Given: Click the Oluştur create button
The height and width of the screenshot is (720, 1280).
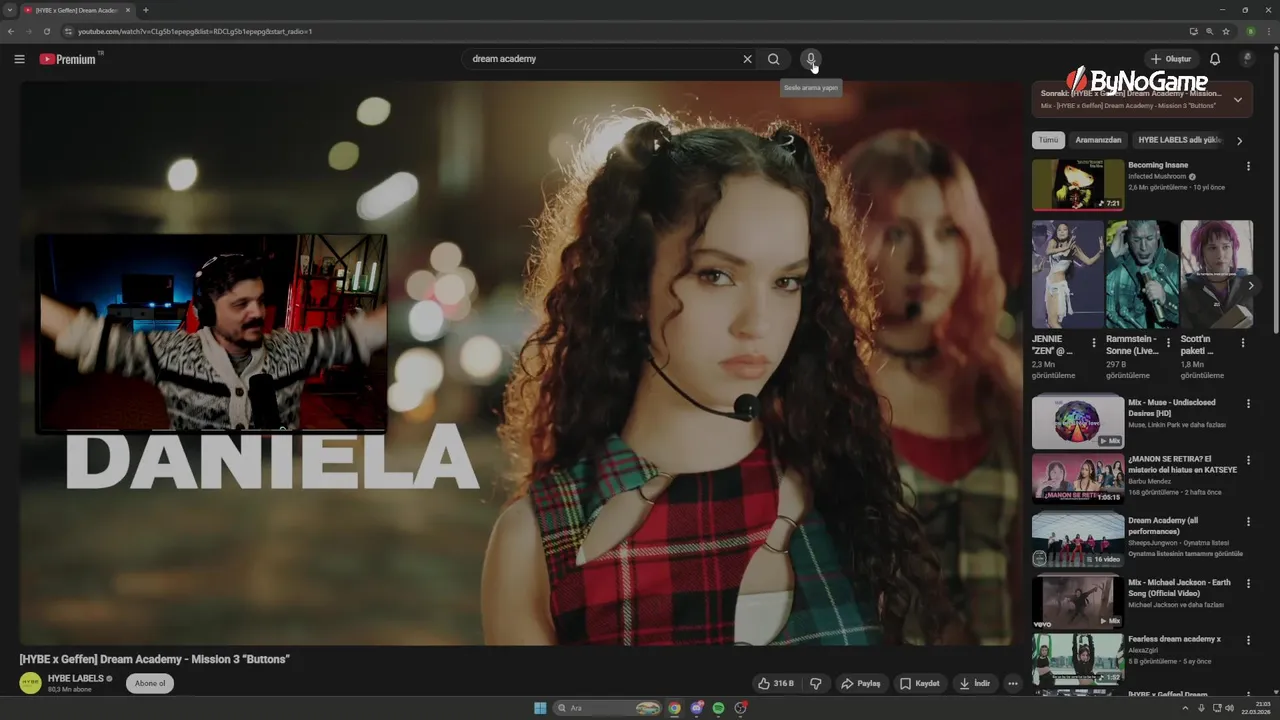Looking at the screenshot, I should point(1170,59).
